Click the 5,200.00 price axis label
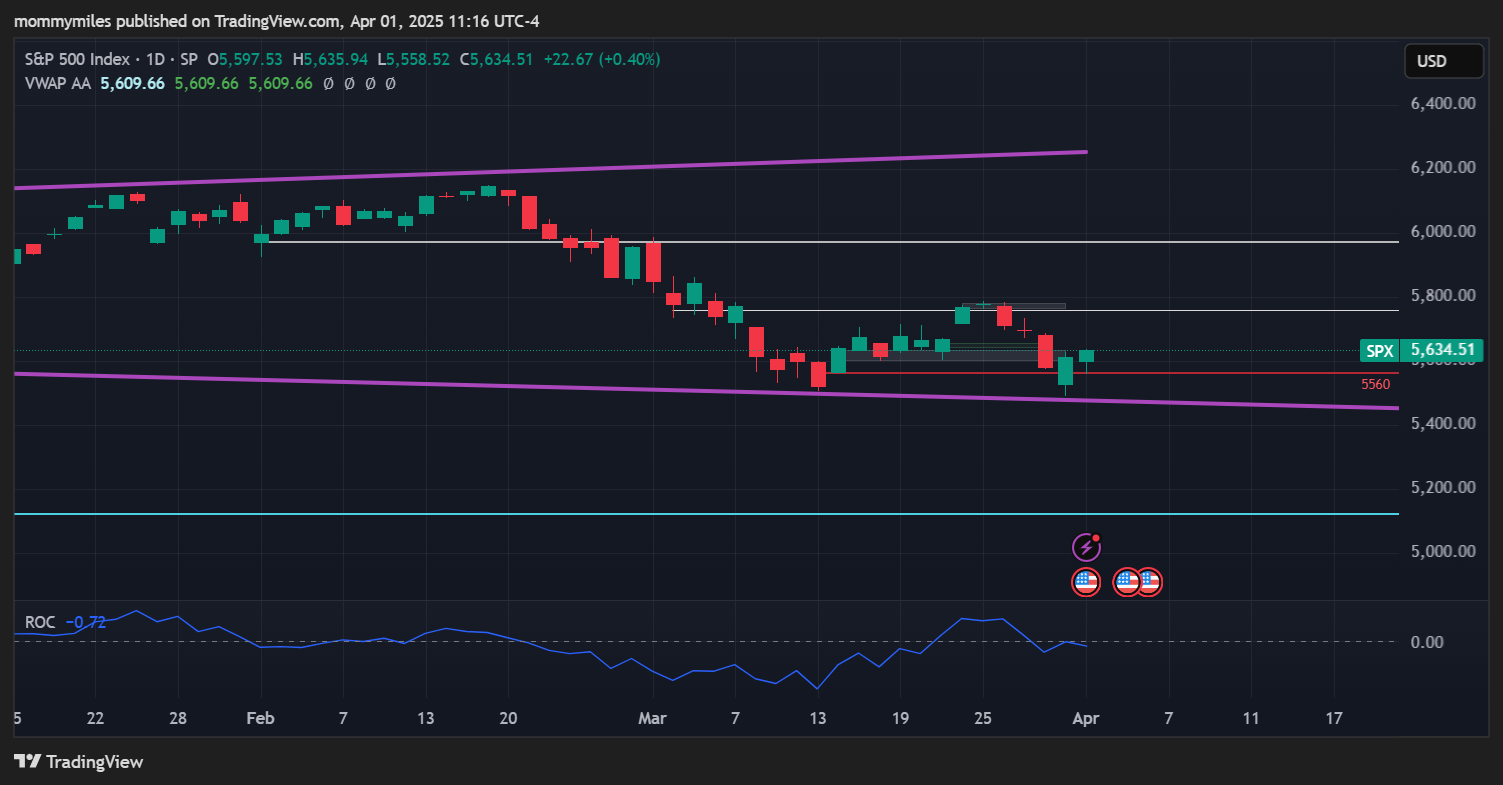The width and height of the screenshot is (1503, 785). tap(1443, 488)
